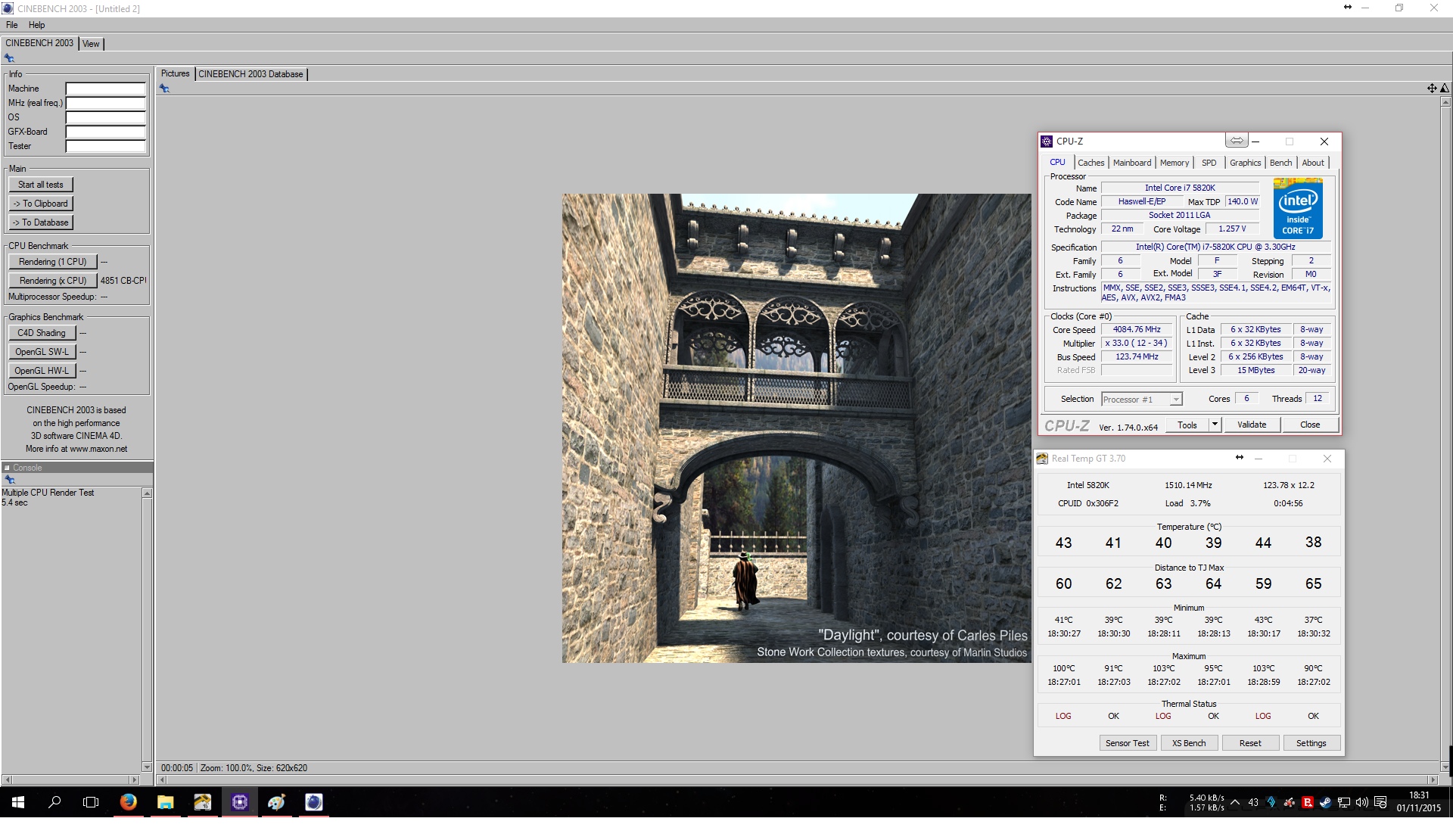Image resolution: width=1453 pixels, height=840 pixels.
Task: Click the Machine input field
Action: pyautogui.click(x=106, y=89)
